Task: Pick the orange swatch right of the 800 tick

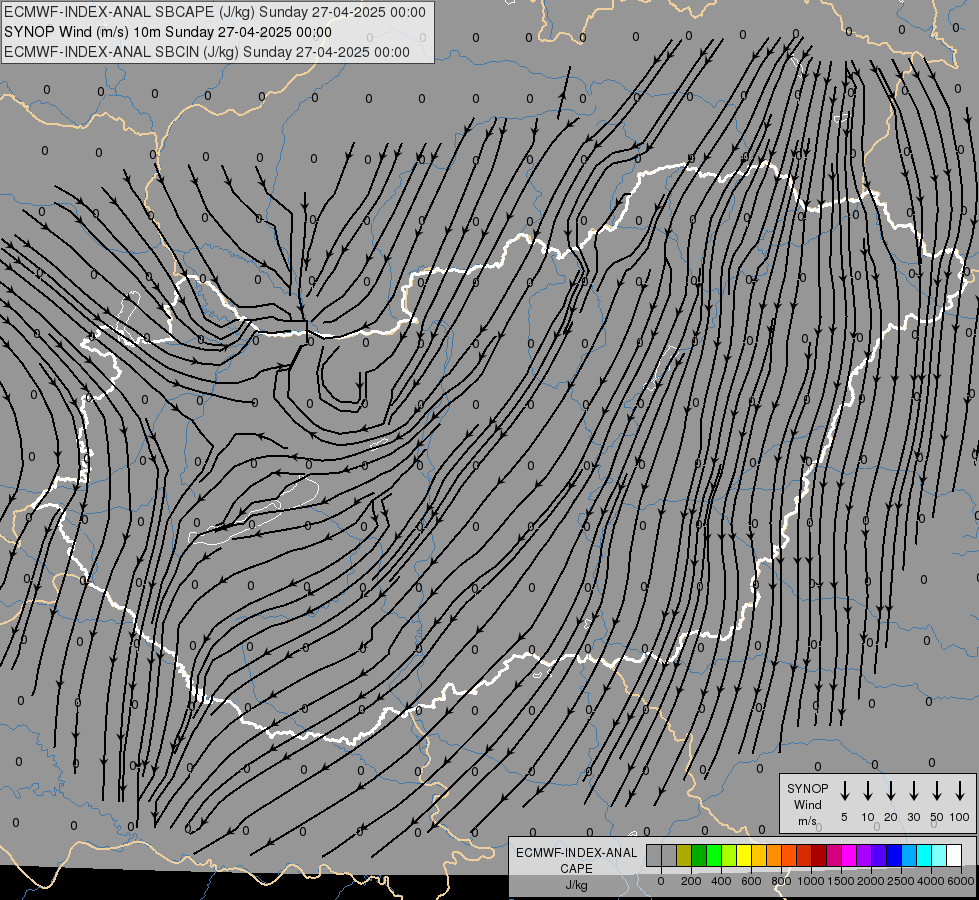Action: point(789,855)
